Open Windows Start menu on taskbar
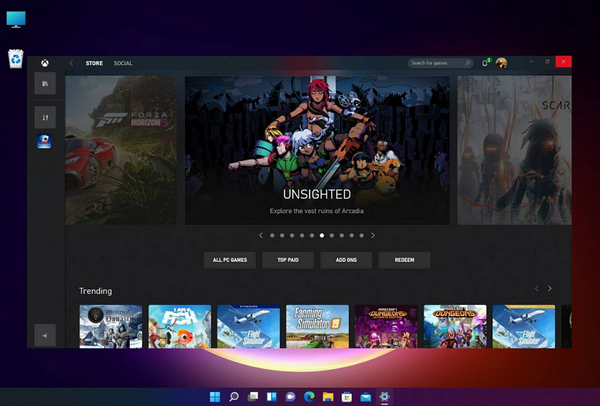This screenshot has width=600, height=406. click(x=214, y=397)
